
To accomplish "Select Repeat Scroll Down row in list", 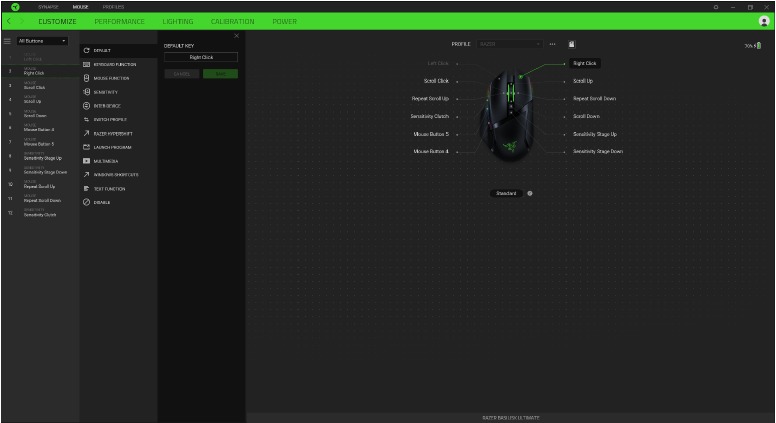I will [x=40, y=198].
